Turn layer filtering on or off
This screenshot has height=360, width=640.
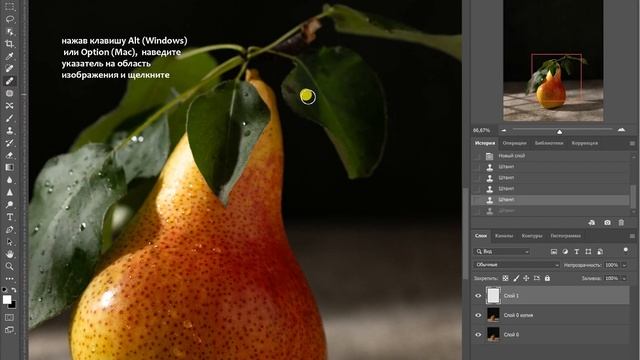click(x=626, y=250)
